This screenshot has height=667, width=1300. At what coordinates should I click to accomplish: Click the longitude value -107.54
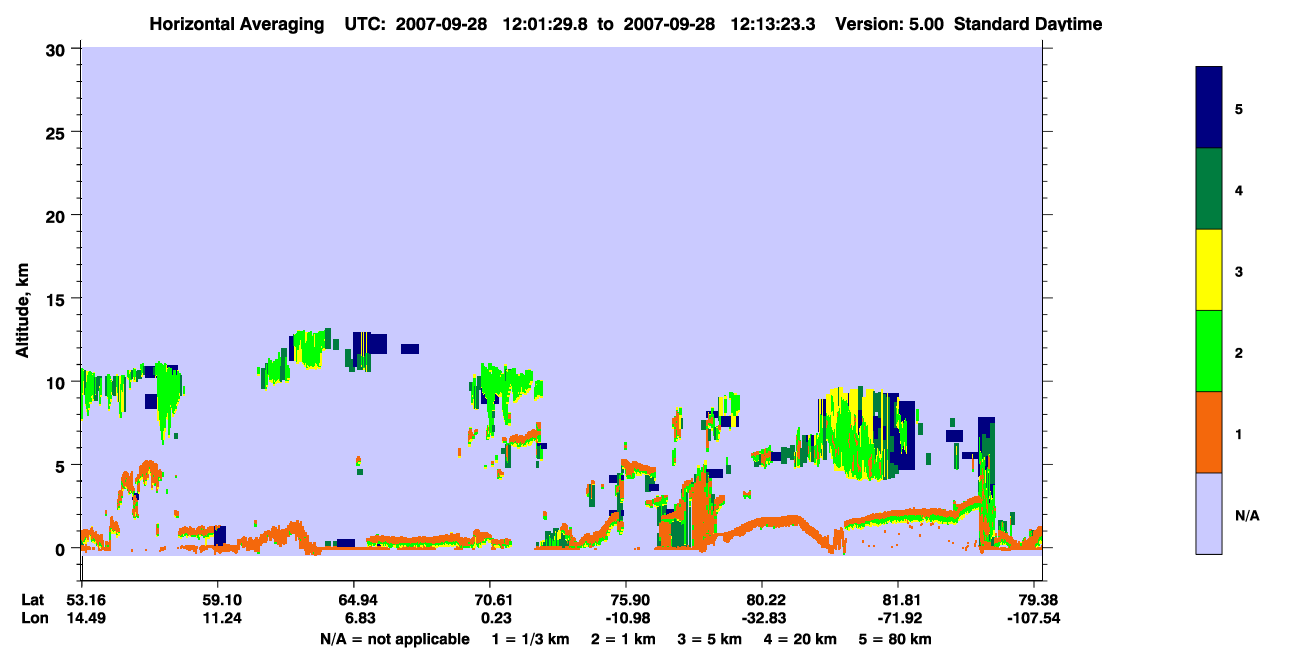[x=1035, y=618]
